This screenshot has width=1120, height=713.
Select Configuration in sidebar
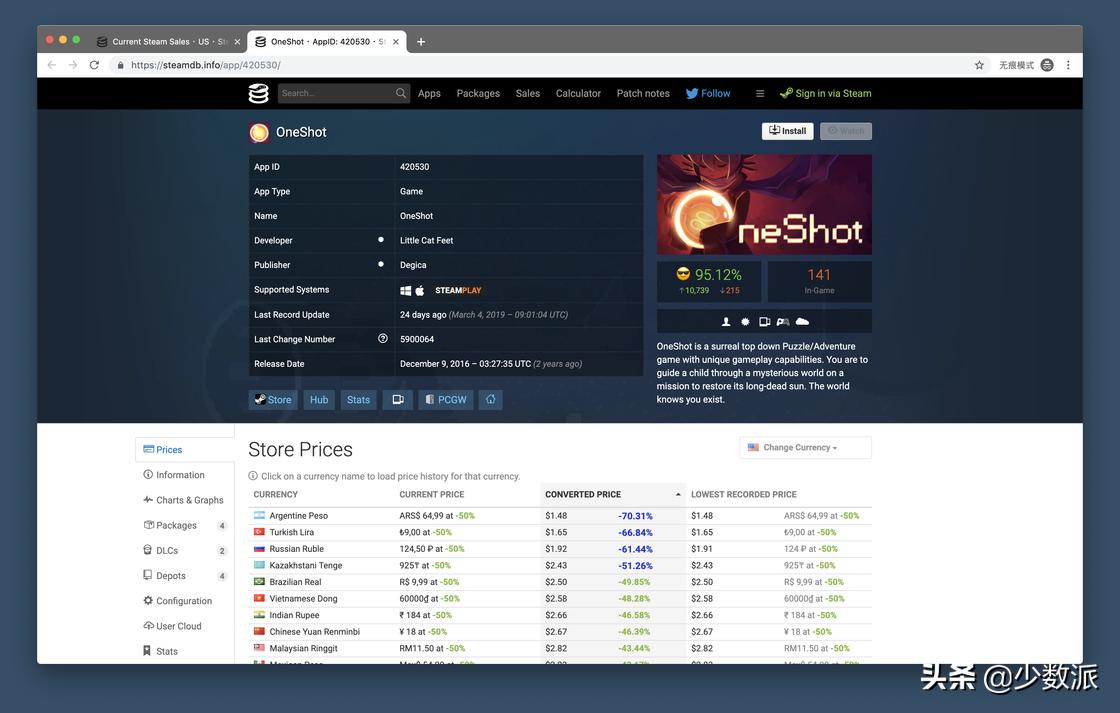coord(184,601)
